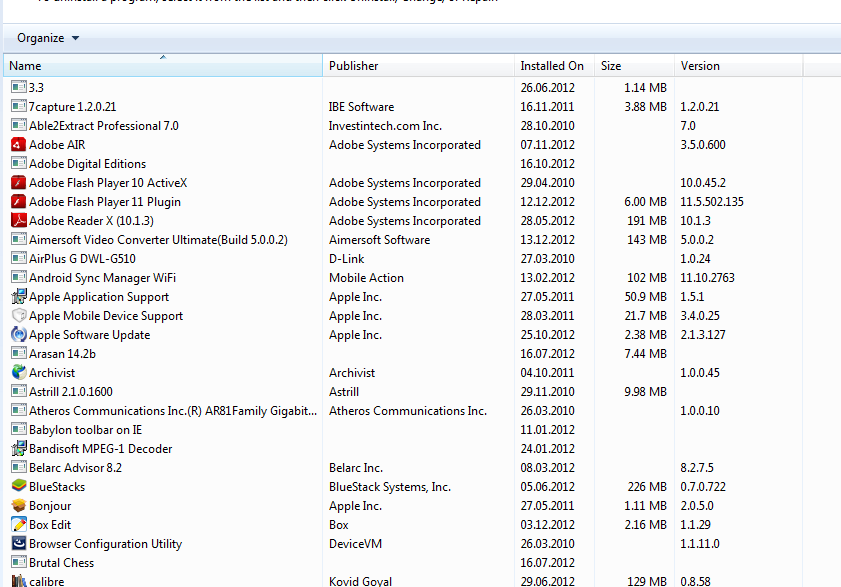Click the Bonjour package icon
This screenshot has height=587, width=841.
[x=19, y=505]
